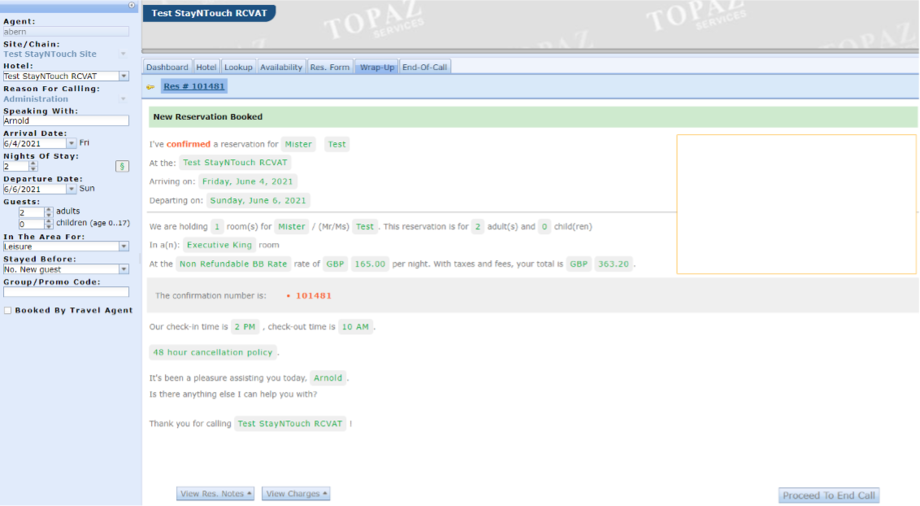Open the Stayed Before dropdown
The width and height of the screenshot is (920, 506).
(x=124, y=269)
